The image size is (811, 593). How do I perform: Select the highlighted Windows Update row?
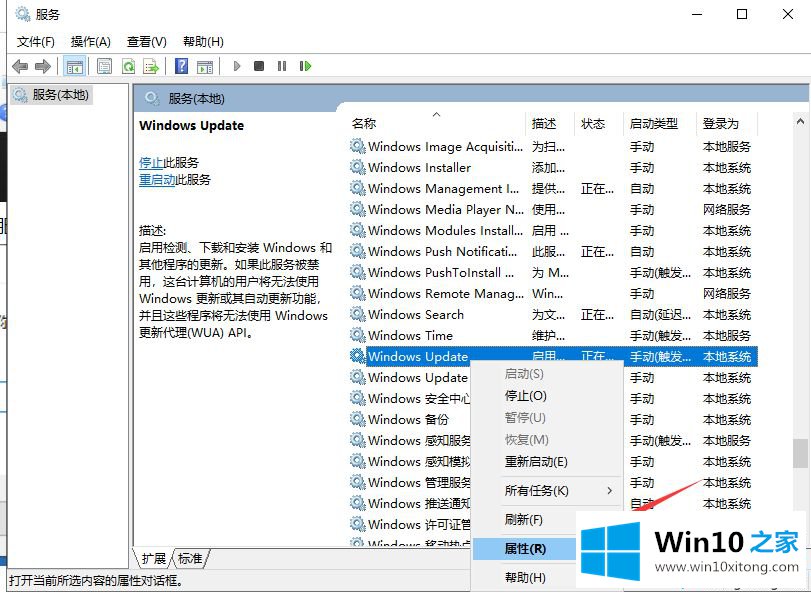click(x=552, y=356)
